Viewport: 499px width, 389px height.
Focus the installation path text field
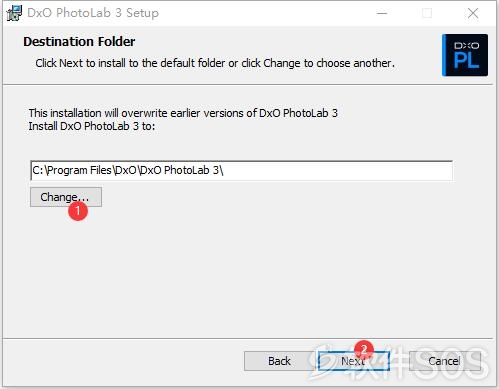[241, 170]
